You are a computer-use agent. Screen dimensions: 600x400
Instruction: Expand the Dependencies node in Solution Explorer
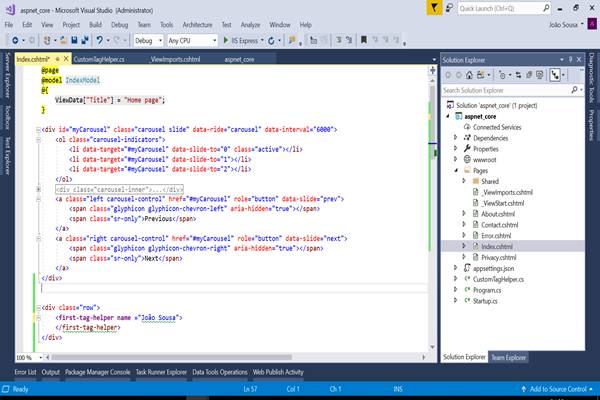tap(456, 138)
